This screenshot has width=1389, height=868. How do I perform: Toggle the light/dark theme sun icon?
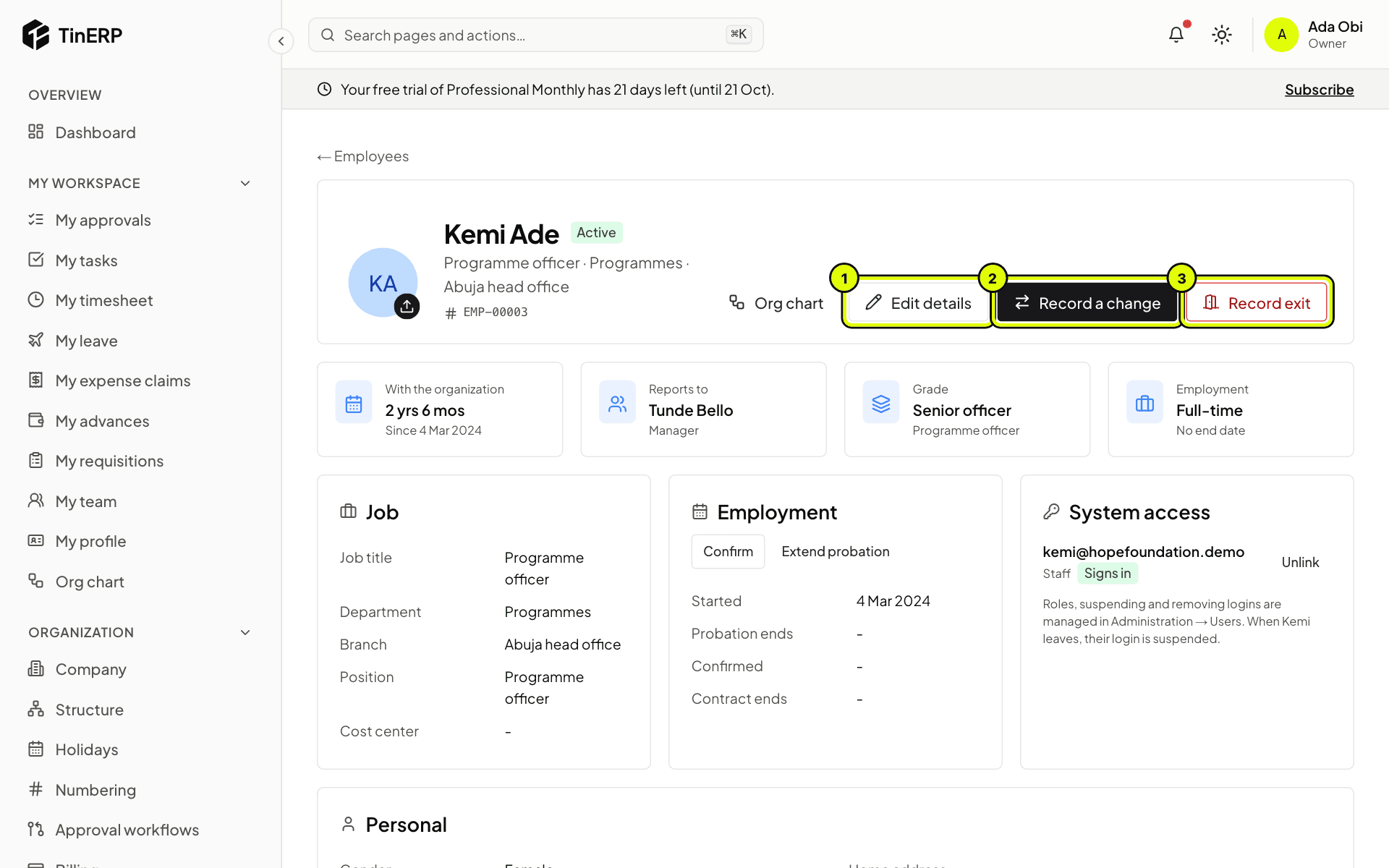(1222, 35)
